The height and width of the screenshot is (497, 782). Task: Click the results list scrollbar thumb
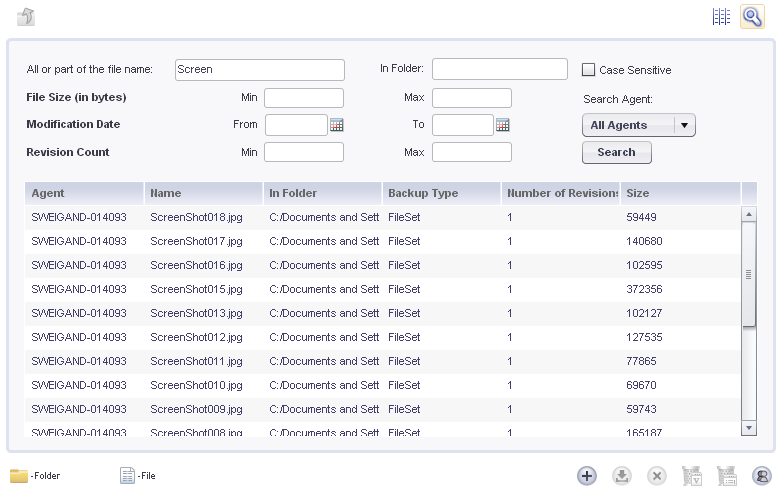(x=749, y=275)
